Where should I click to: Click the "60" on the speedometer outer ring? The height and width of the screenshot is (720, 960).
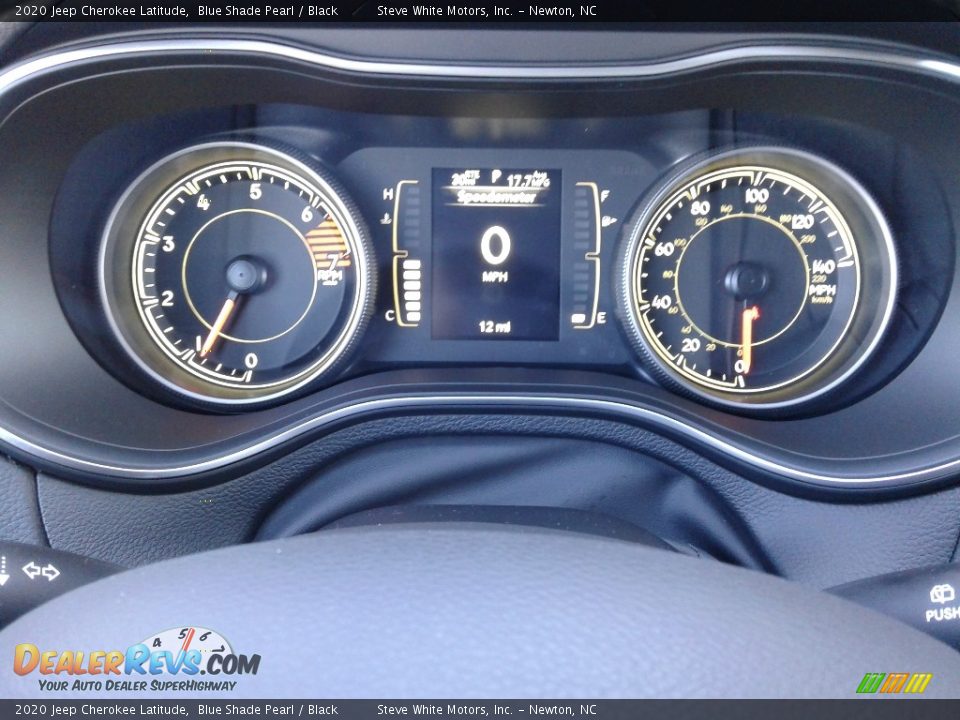(x=664, y=249)
